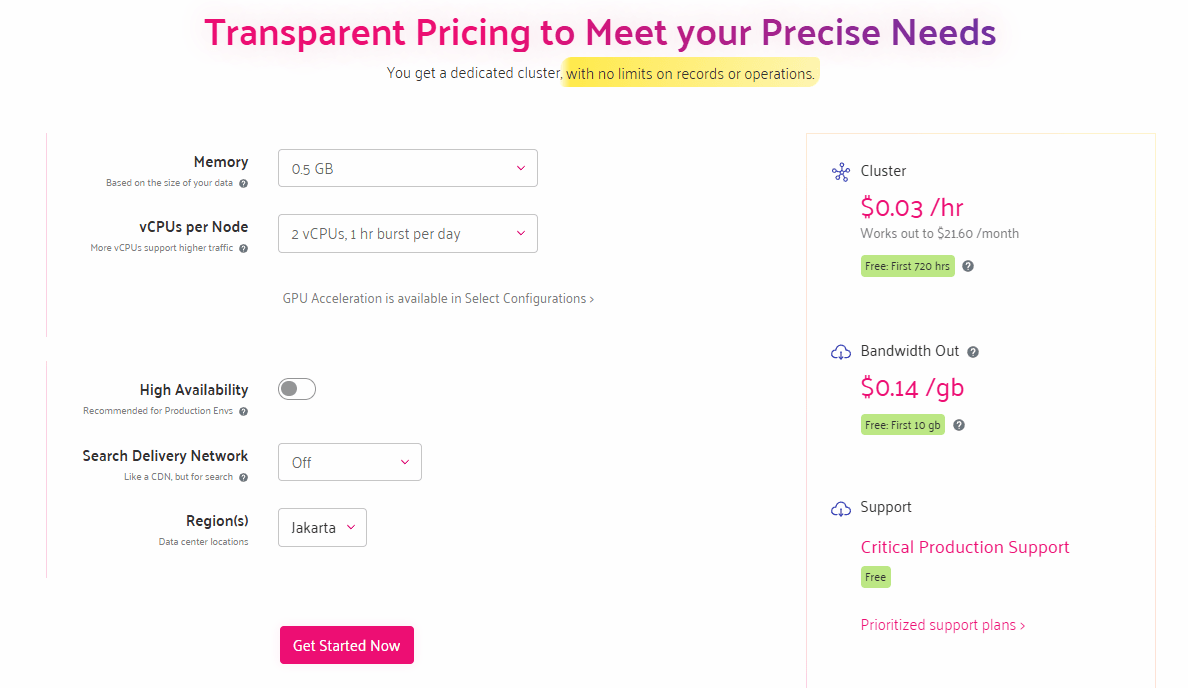Click the Free First 720 hrs badge
This screenshot has width=1188, height=688.
(x=907, y=266)
